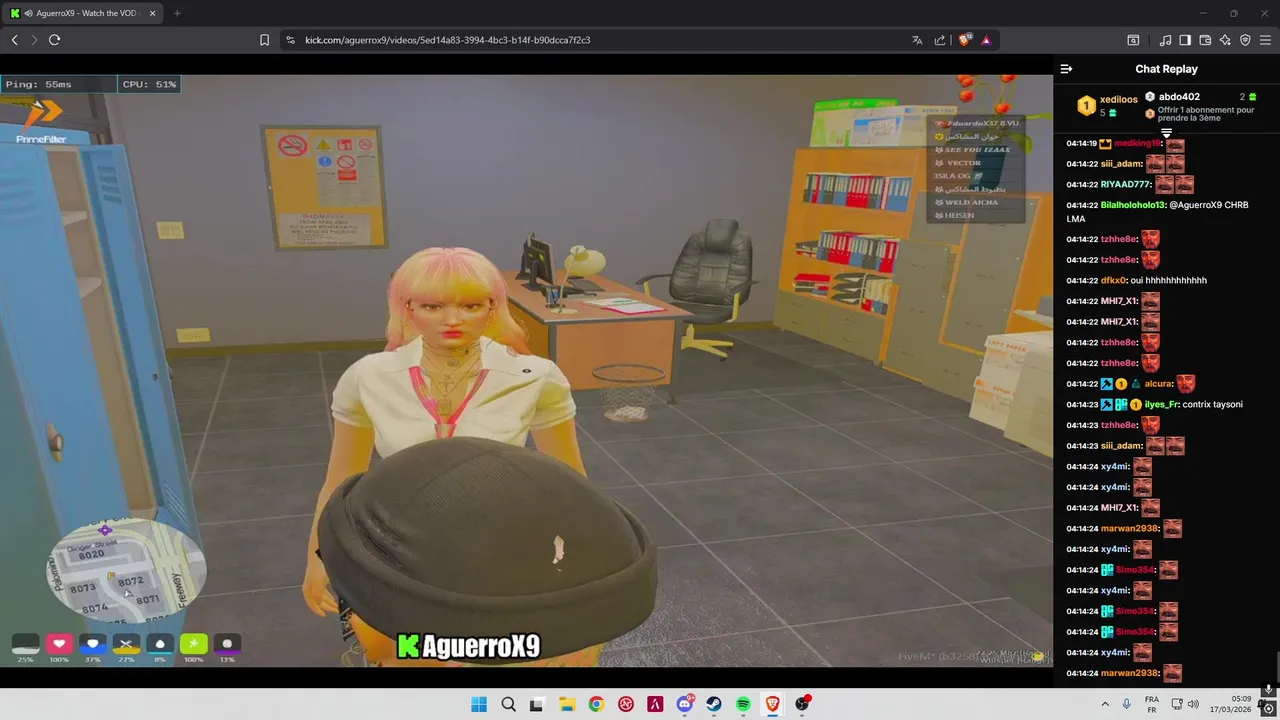This screenshot has width=1280, height=720.
Task: Click the '@AguerroX9 CHRB LMA' chat message
Action: [x=1155, y=212]
